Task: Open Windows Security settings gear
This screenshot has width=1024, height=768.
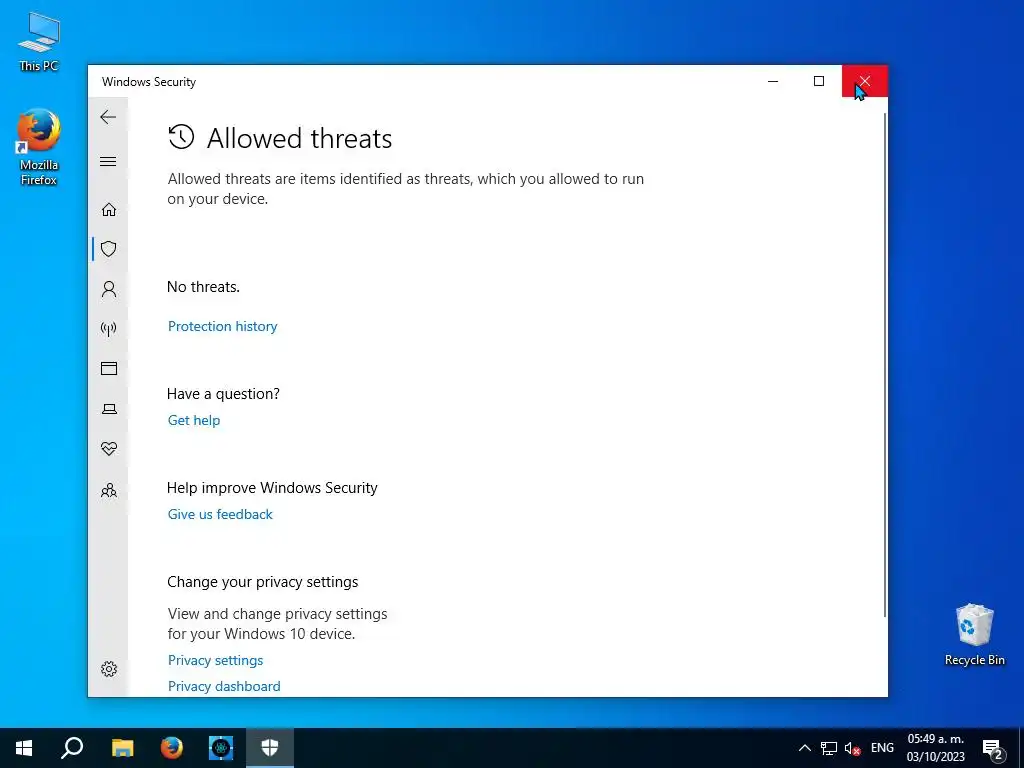Action: coord(109,669)
